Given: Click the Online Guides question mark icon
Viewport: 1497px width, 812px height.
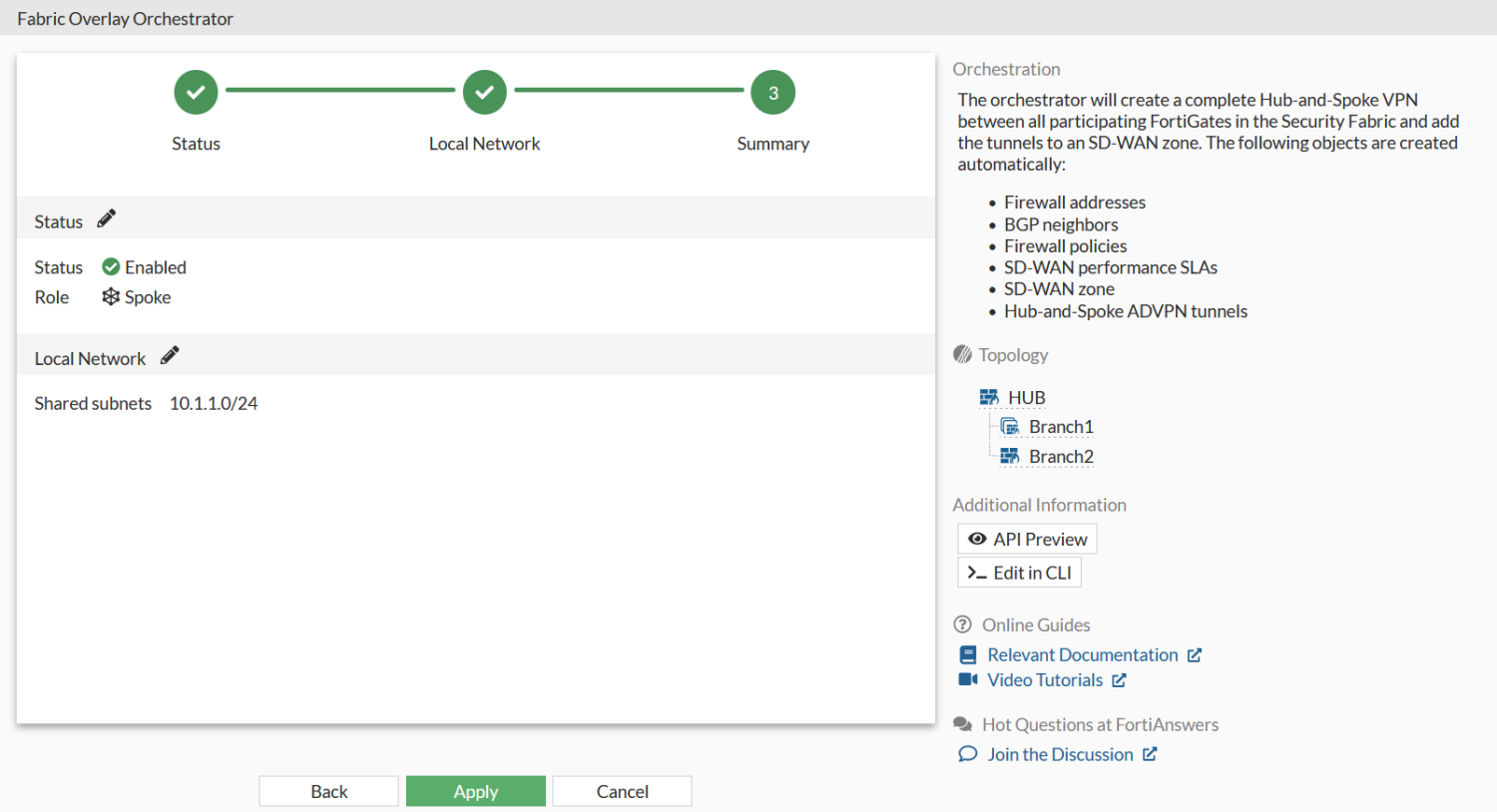Looking at the screenshot, I should 962,624.
